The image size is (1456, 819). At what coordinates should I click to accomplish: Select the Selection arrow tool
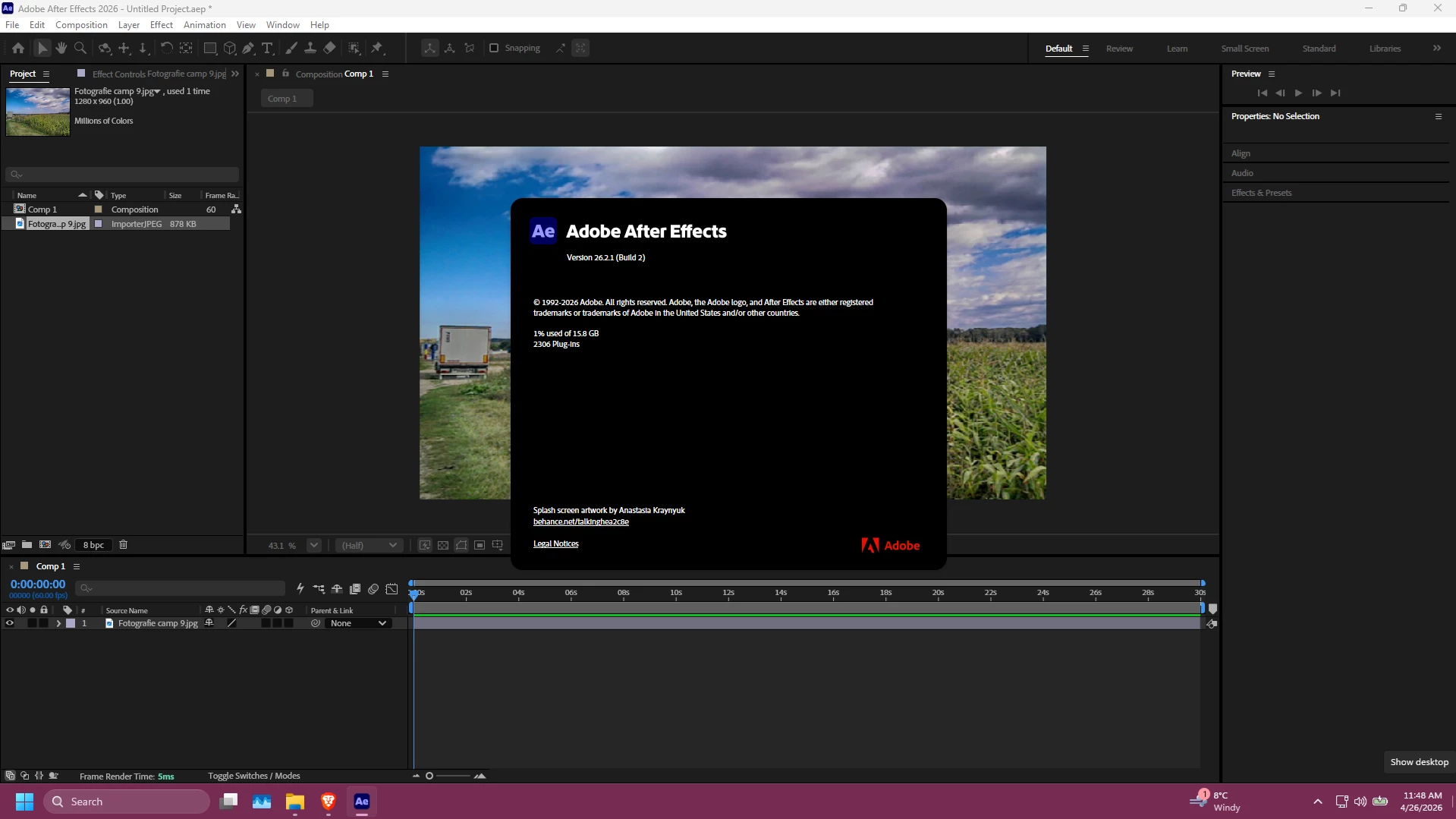(42, 48)
